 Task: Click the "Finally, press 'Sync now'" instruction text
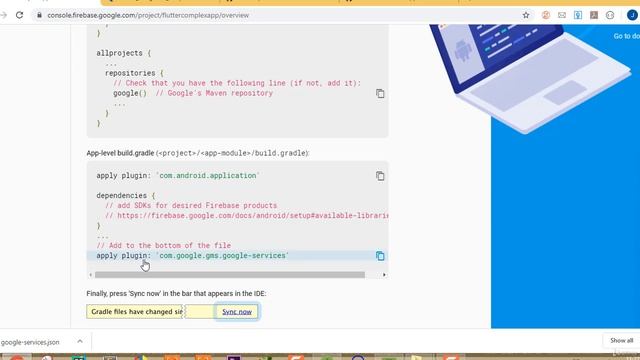pyautogui.click(x=176, y=293)
